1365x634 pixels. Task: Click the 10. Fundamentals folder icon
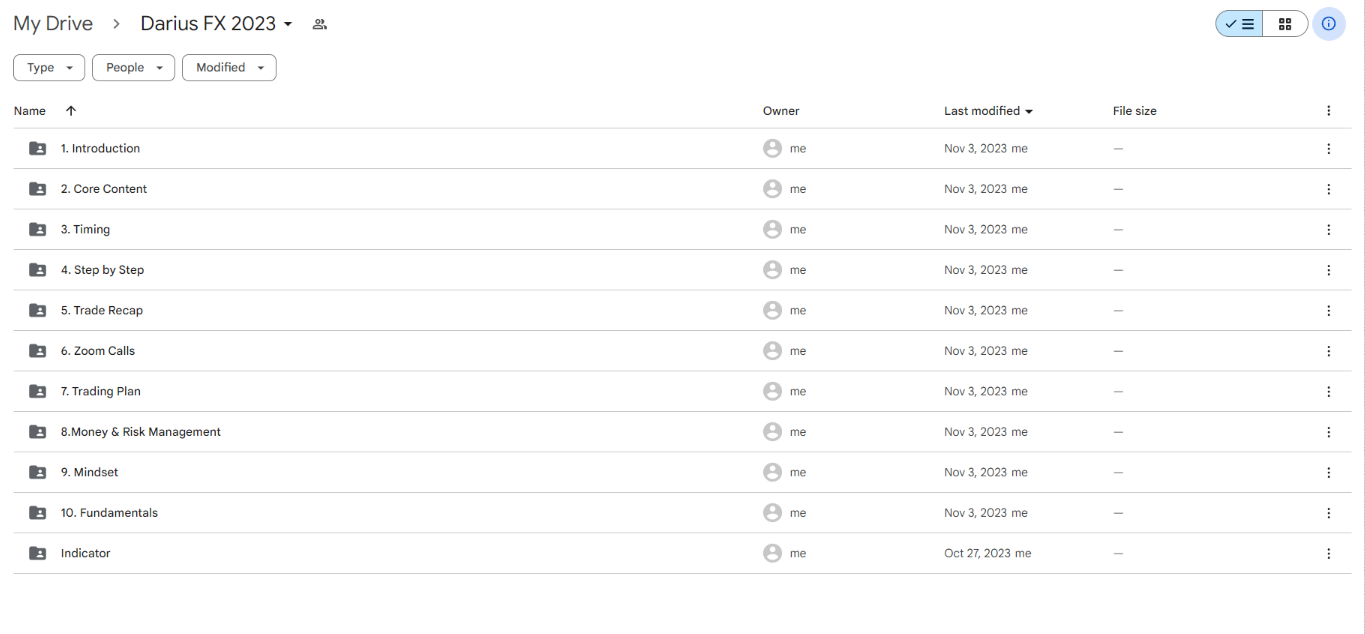38,513
